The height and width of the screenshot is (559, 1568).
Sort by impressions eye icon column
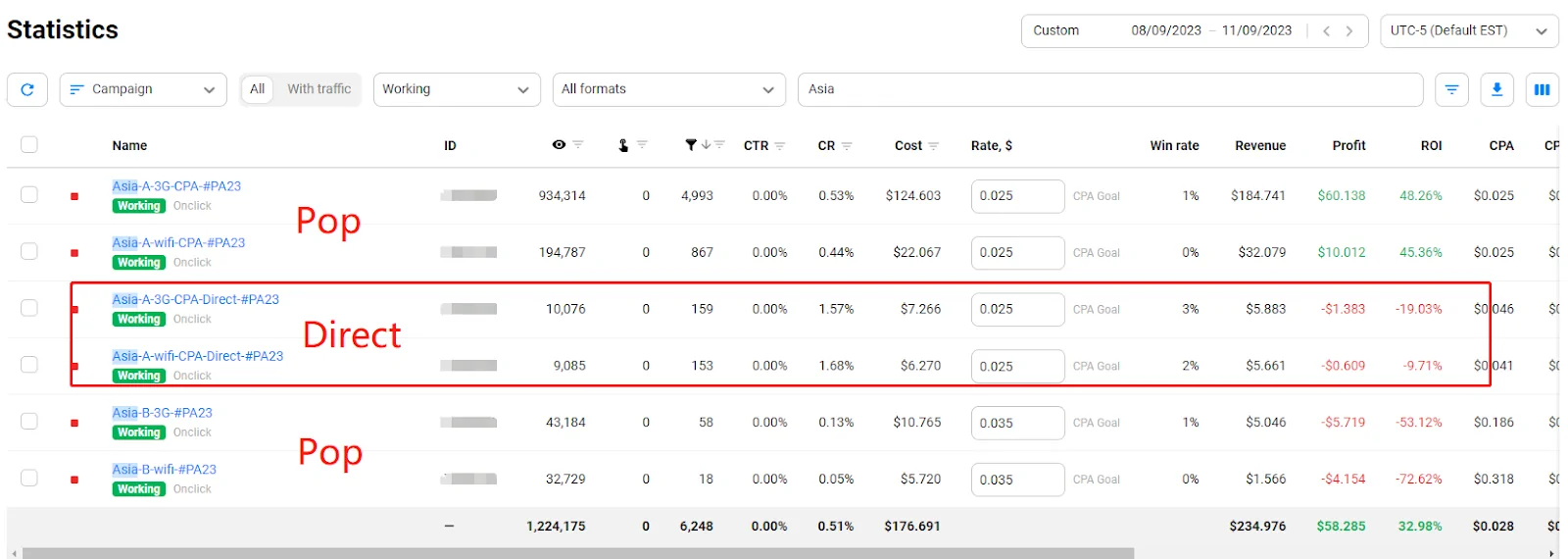coord(559,145)
